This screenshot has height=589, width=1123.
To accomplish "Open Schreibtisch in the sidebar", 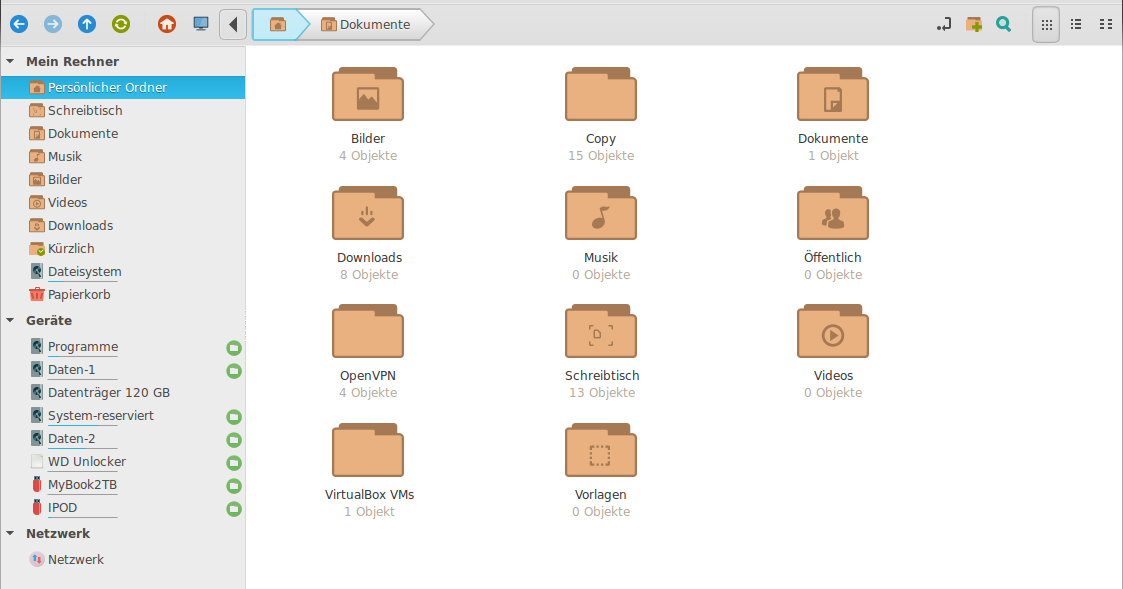I will coord(122,110).
